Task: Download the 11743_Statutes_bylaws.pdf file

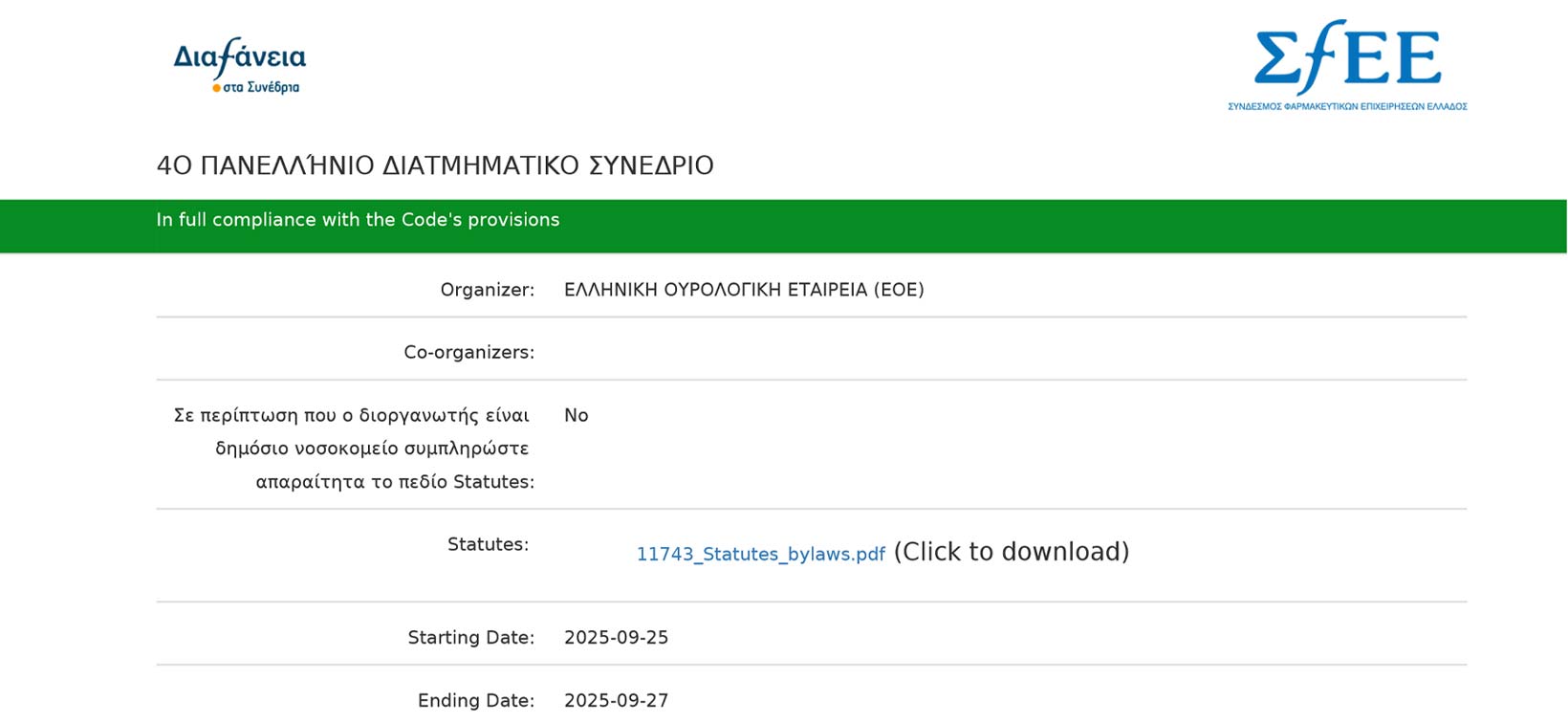Action: point(760,555)
